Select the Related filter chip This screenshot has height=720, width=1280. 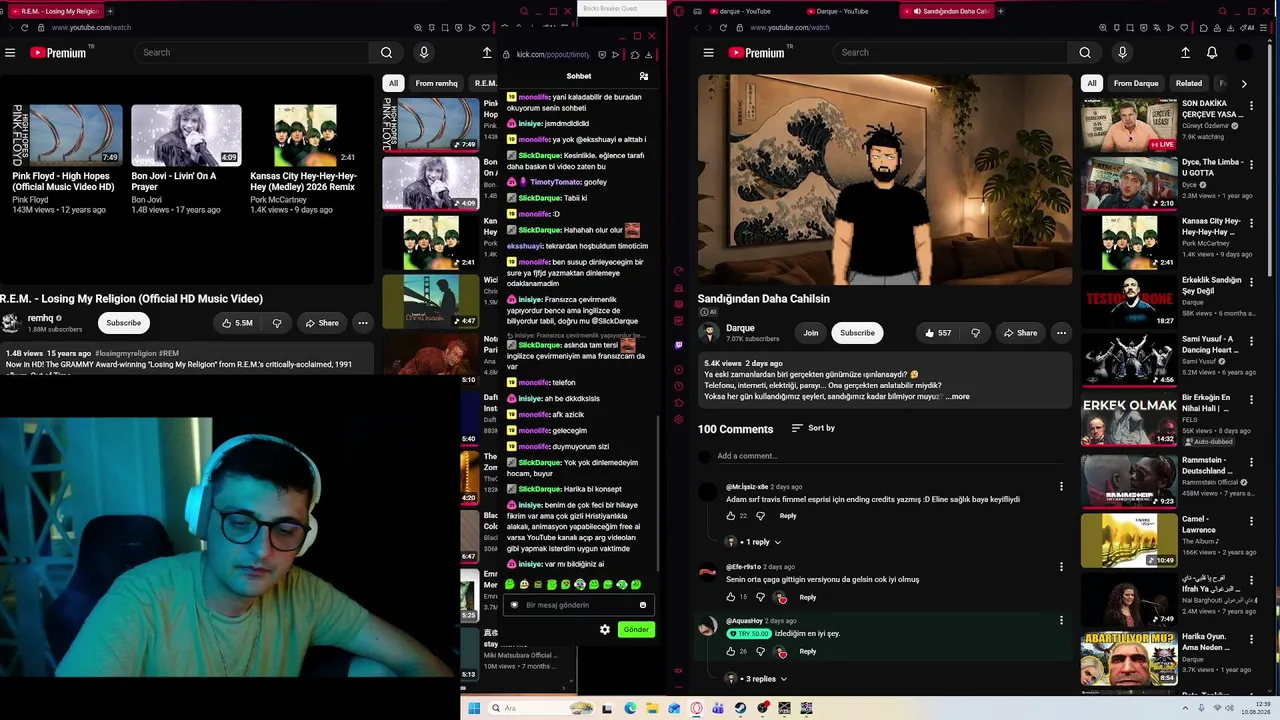pyautogui.click(x=1189, y=84)
